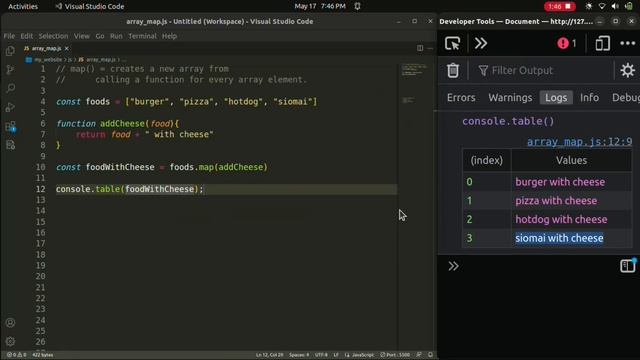This screenshot has width=640, height=360.
Task: Toggle the Warnings filter in console
Action: [510, 98]
